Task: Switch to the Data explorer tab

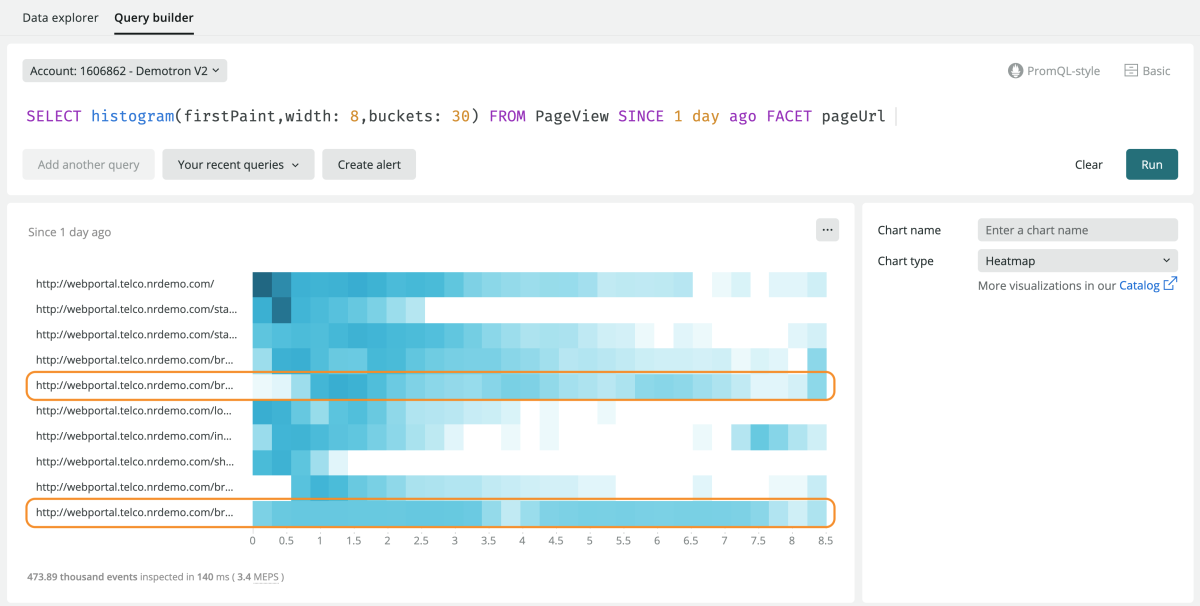Action: (x=60, y=18)
